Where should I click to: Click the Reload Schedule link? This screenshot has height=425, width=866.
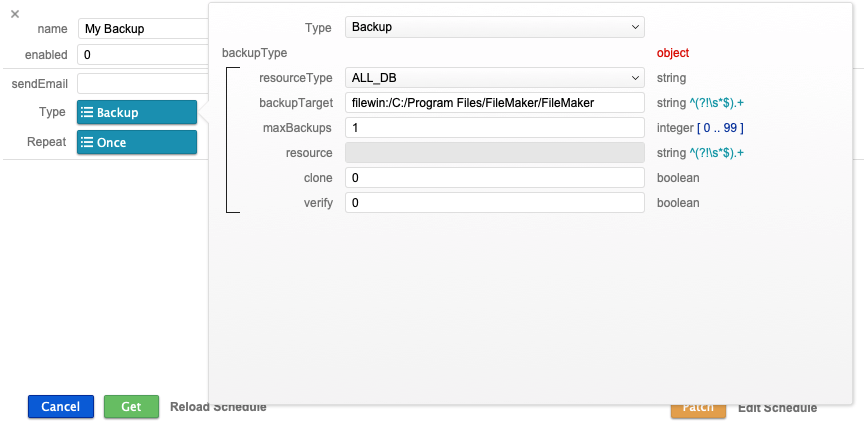point(218,407)
